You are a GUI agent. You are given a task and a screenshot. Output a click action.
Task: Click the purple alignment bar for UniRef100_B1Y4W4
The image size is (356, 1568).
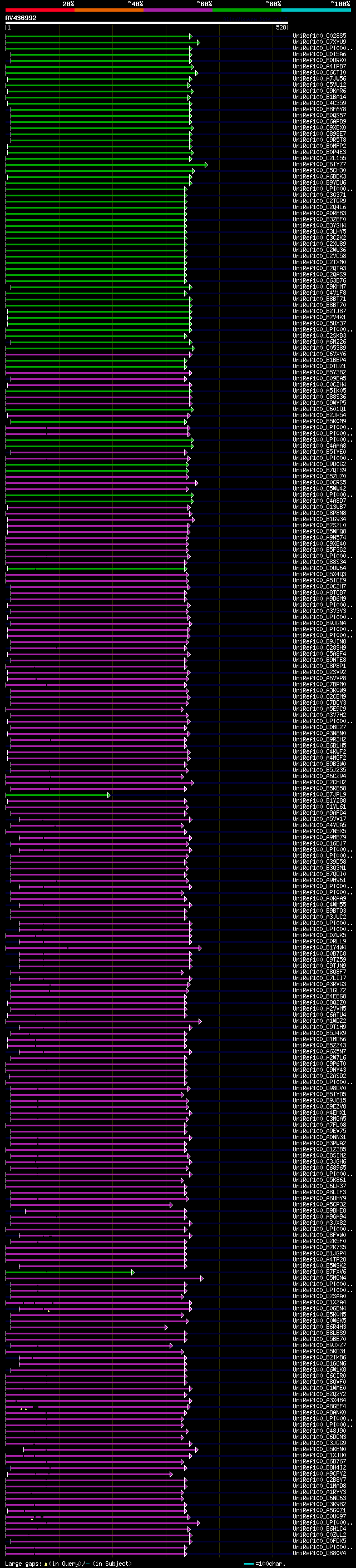(103, 947)
